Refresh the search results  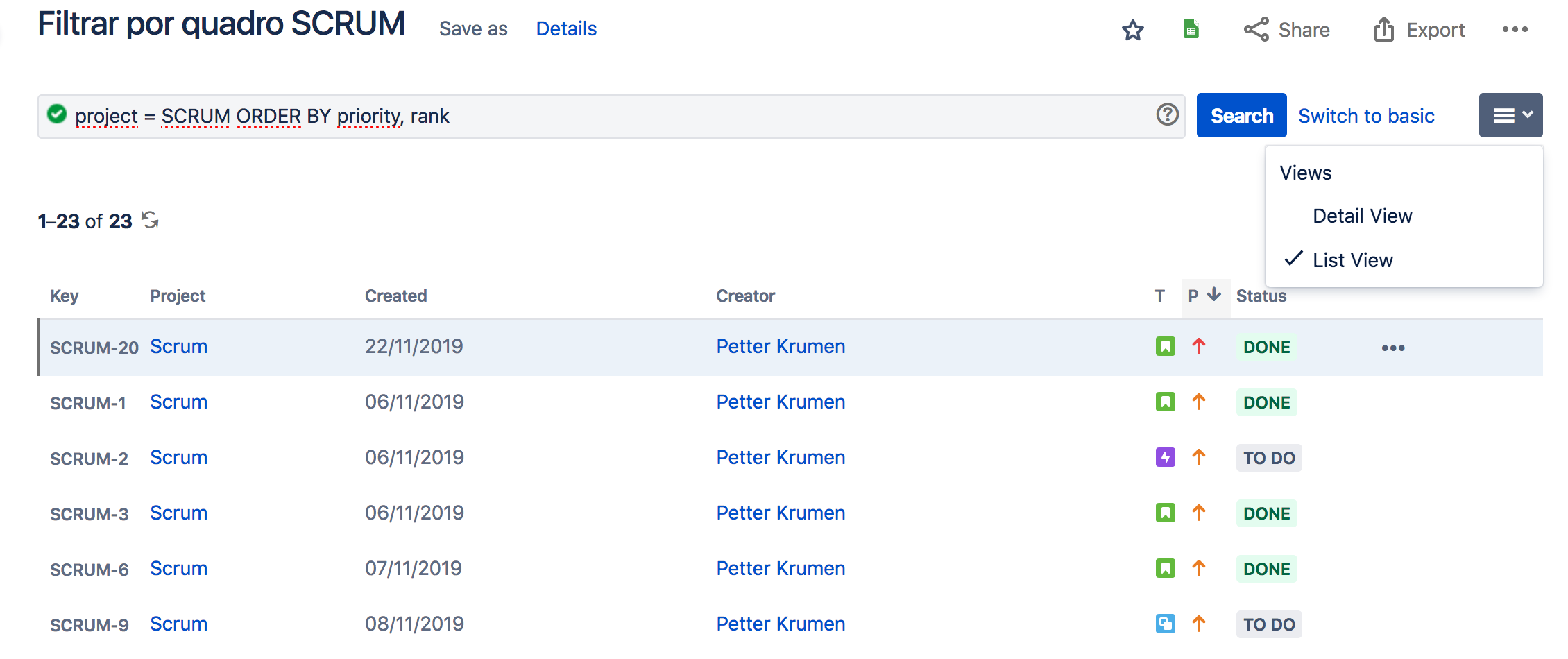[150, 220]
